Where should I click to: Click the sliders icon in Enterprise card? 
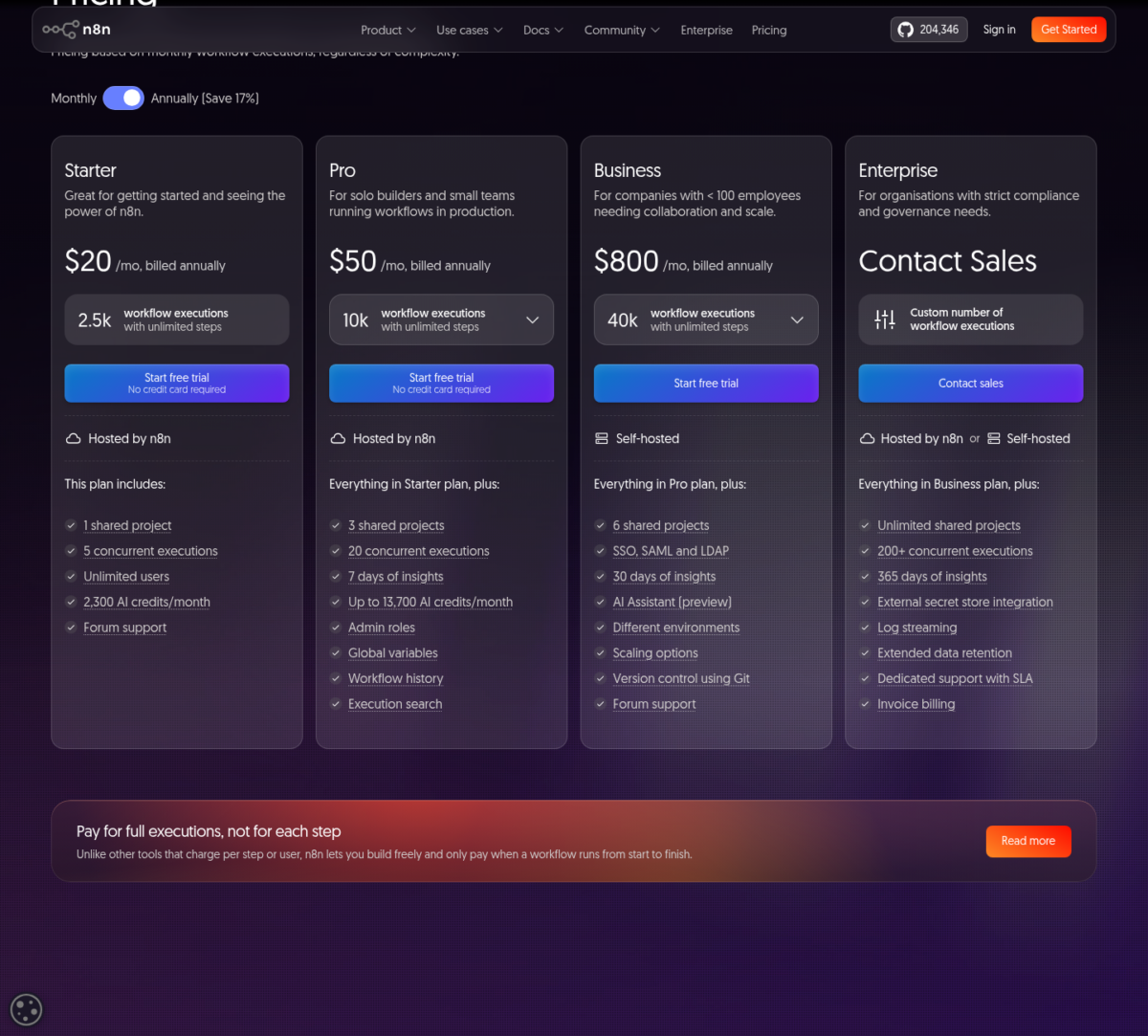point(885,320)
